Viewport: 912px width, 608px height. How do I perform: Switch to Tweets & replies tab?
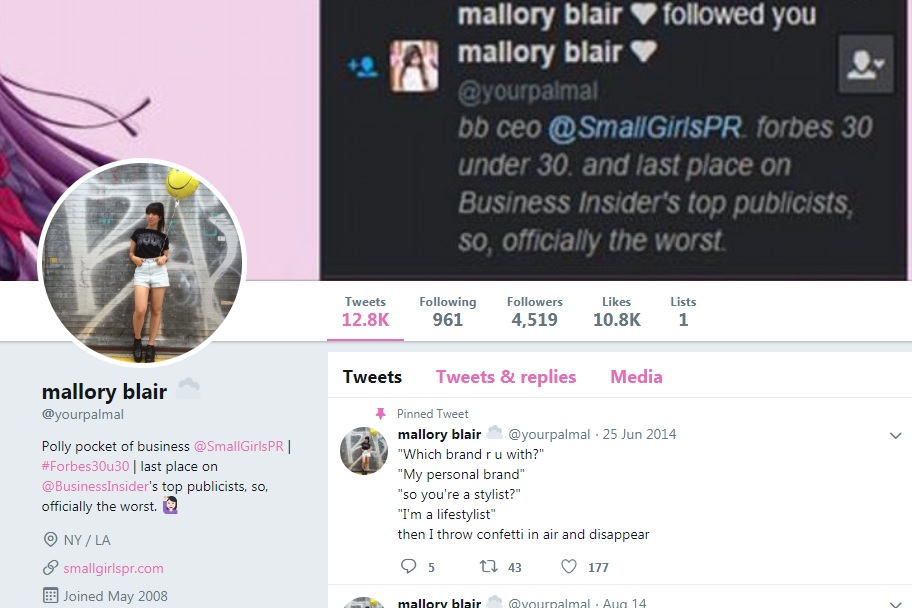pos(506,376)
